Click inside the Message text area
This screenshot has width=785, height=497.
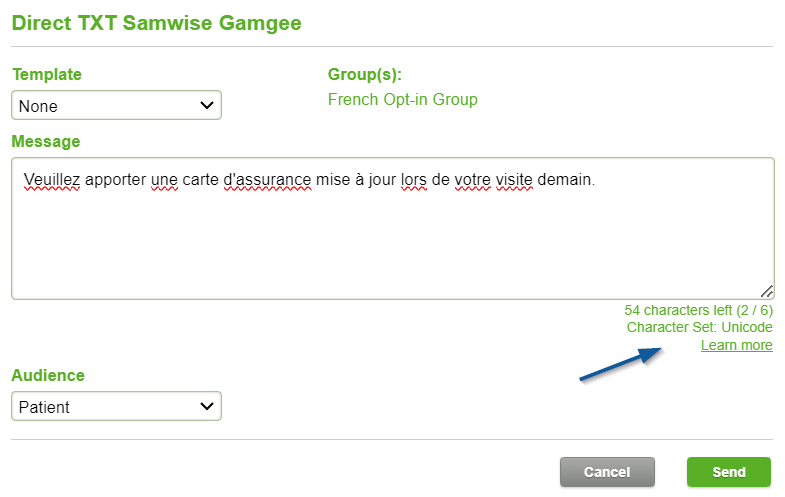click(392, 229)
